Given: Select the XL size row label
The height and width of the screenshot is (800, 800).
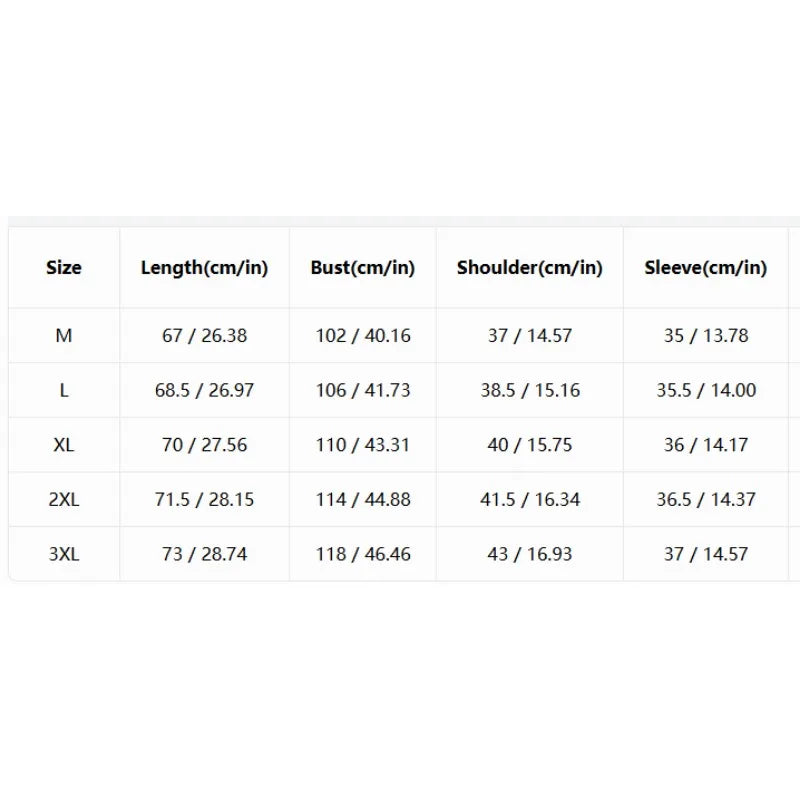Looking at the screenshot, I should (64, 445).
